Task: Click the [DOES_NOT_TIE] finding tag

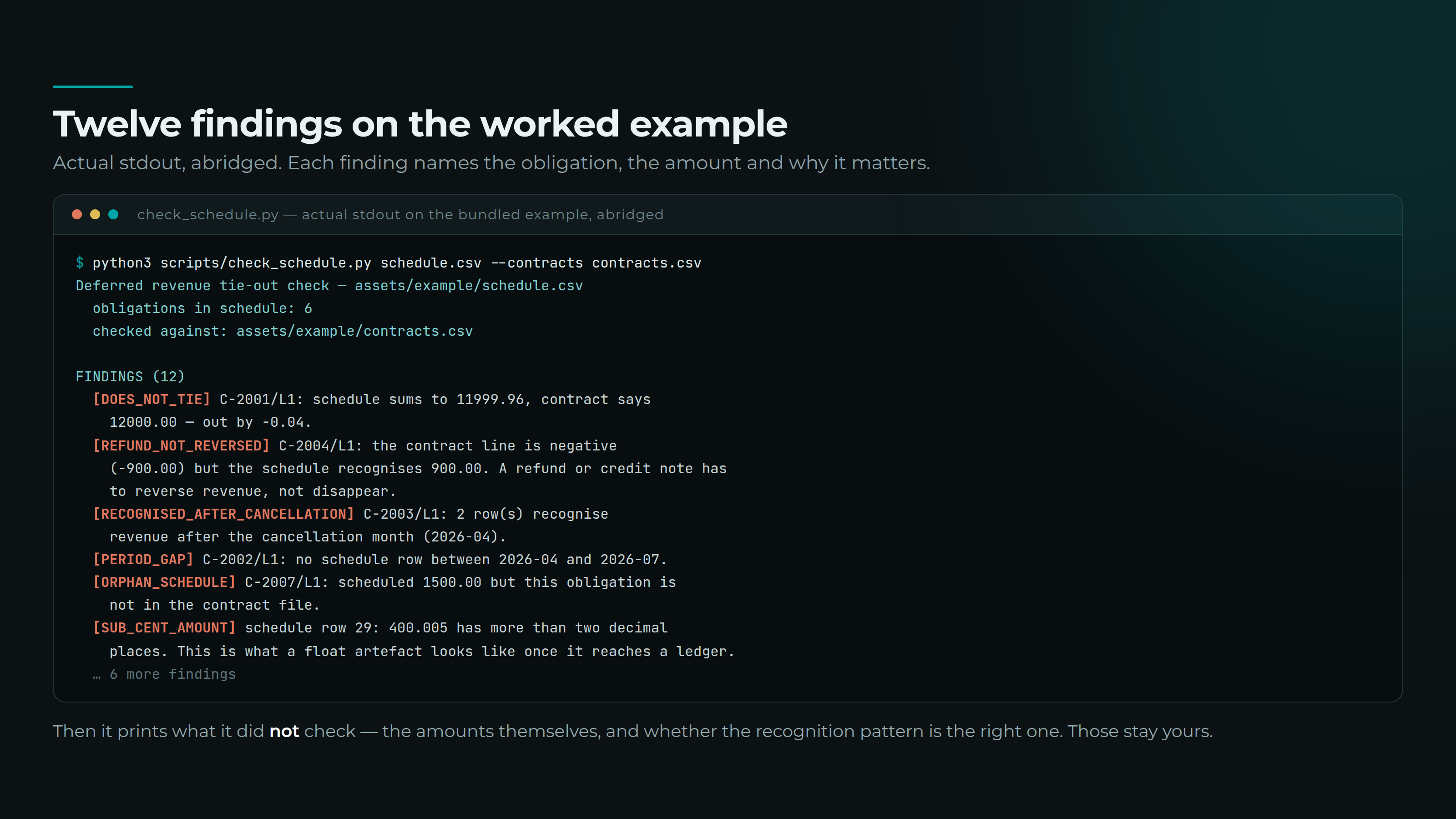Action: [152, 399]
